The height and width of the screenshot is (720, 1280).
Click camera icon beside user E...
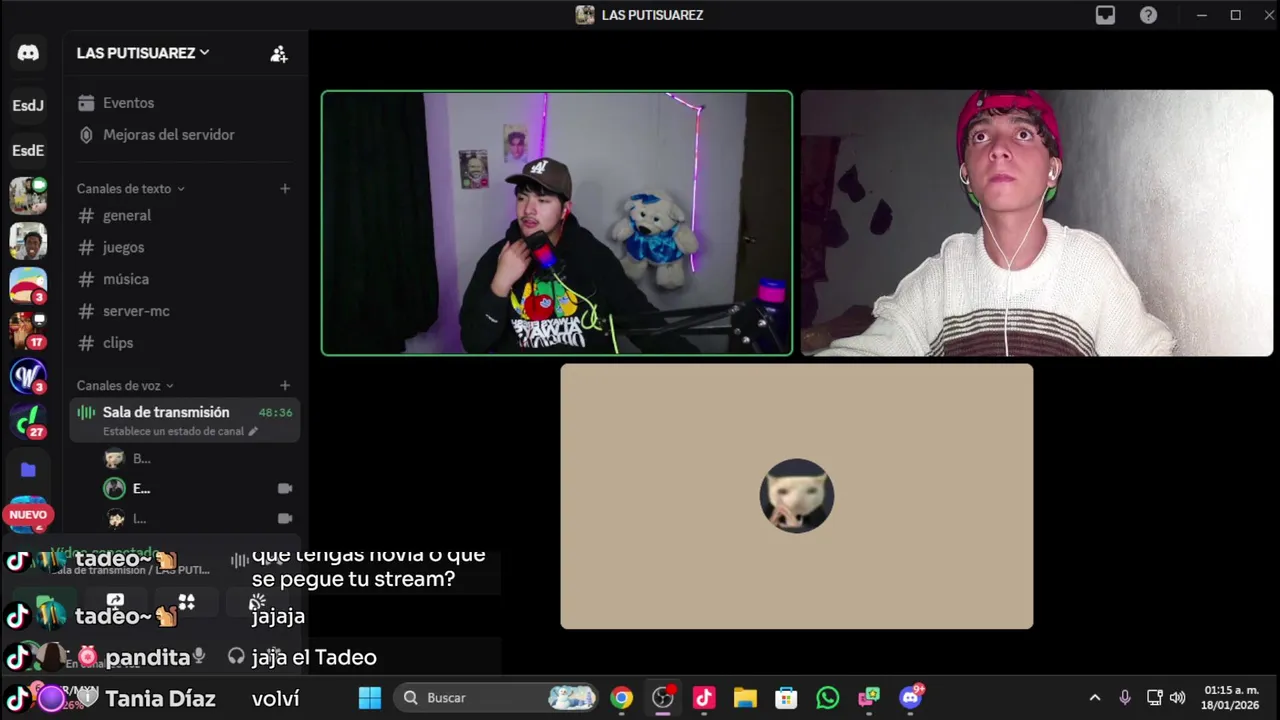[x=285, y=488]
